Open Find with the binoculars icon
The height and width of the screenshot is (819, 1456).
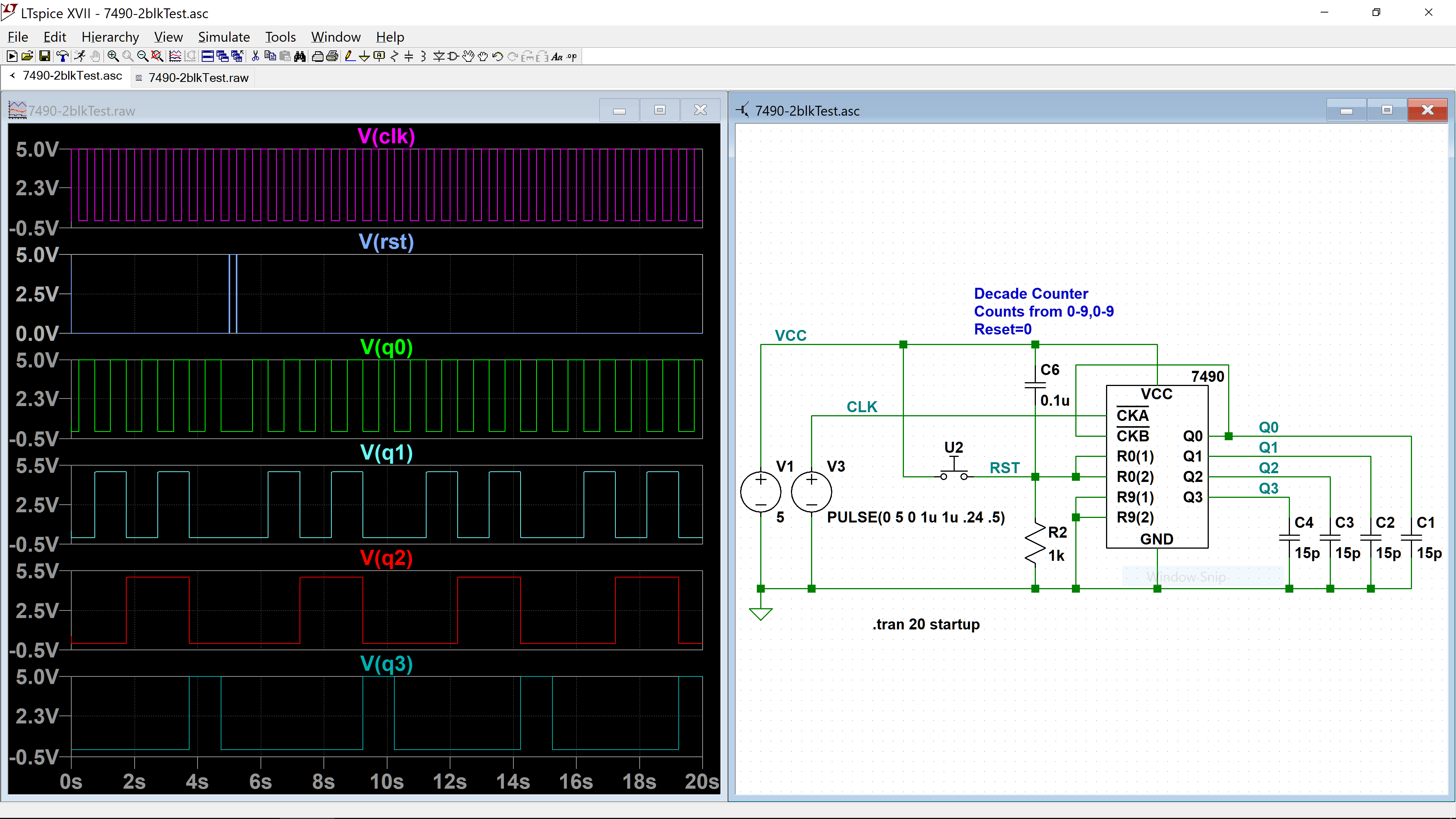pyautogui.click(x=300, y=56)
